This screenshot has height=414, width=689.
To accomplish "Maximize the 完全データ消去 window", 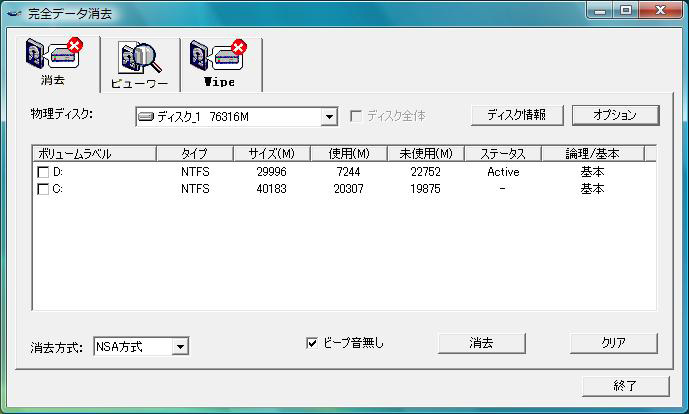I will point(626,11).
